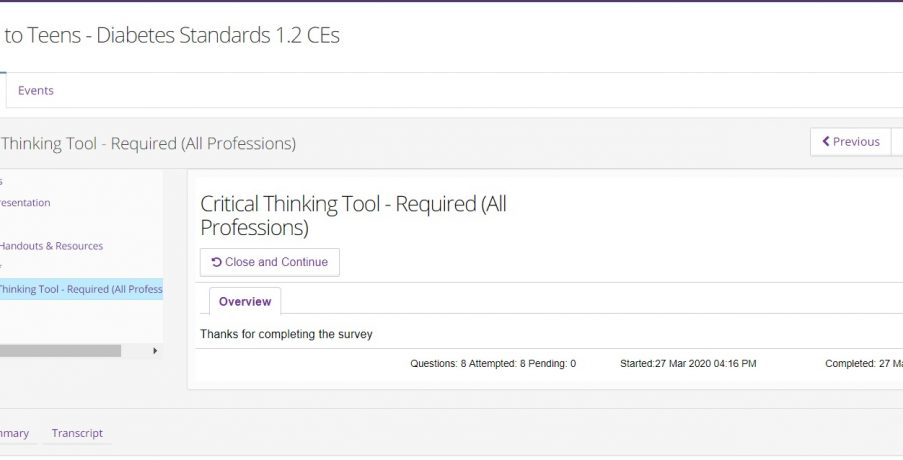The width and height of the screenshot is (903, 460).
Task: Open Handouts & Resources in the sidebar
Action: pos(51,246)
